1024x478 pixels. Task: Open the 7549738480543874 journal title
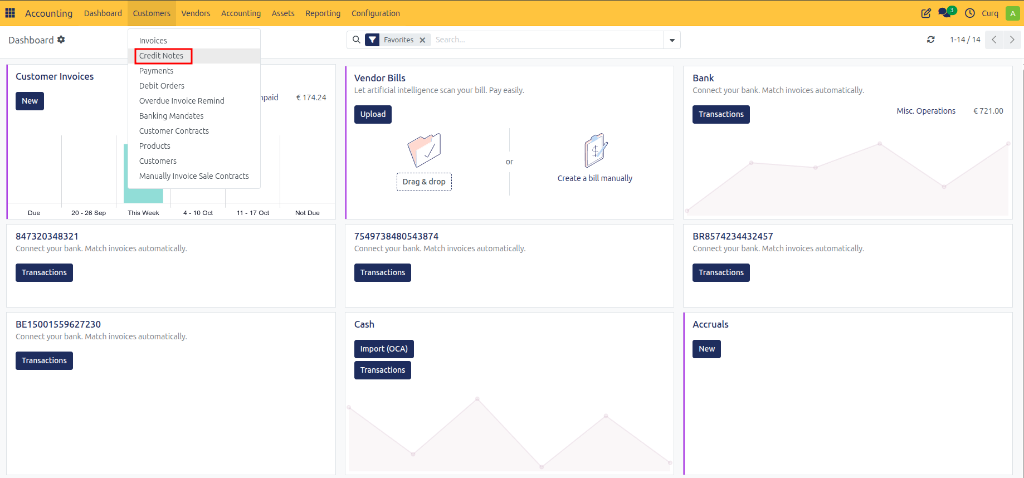pos(396,236)
